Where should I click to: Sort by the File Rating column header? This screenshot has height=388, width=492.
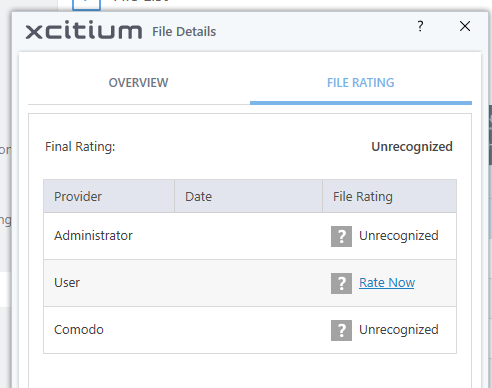click(x=389, y=196)
